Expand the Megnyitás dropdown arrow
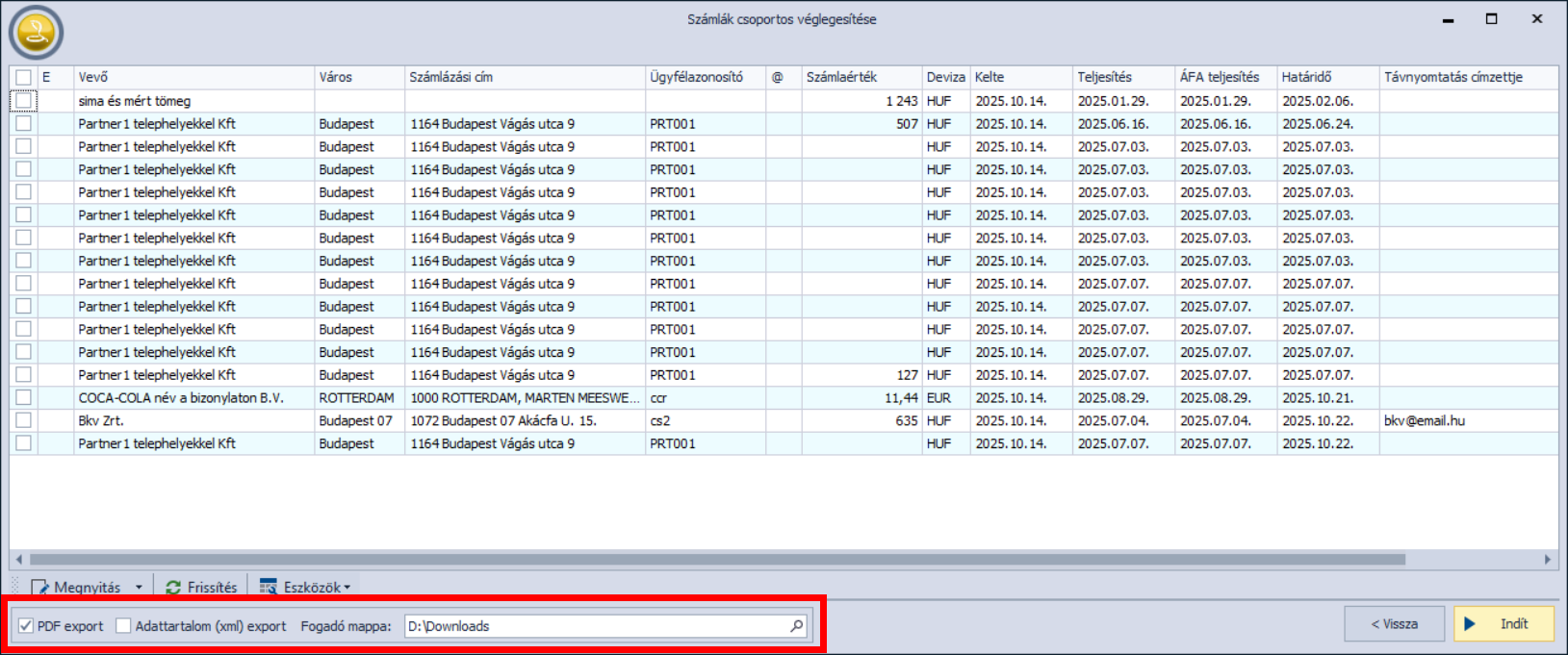This screenshot has height=655, width=1568. click(139, 588)
